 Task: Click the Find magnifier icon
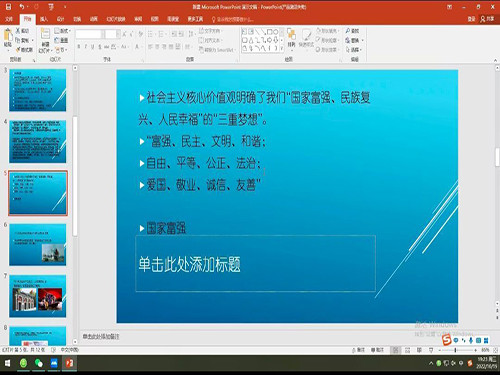click(x=348, y=31)
